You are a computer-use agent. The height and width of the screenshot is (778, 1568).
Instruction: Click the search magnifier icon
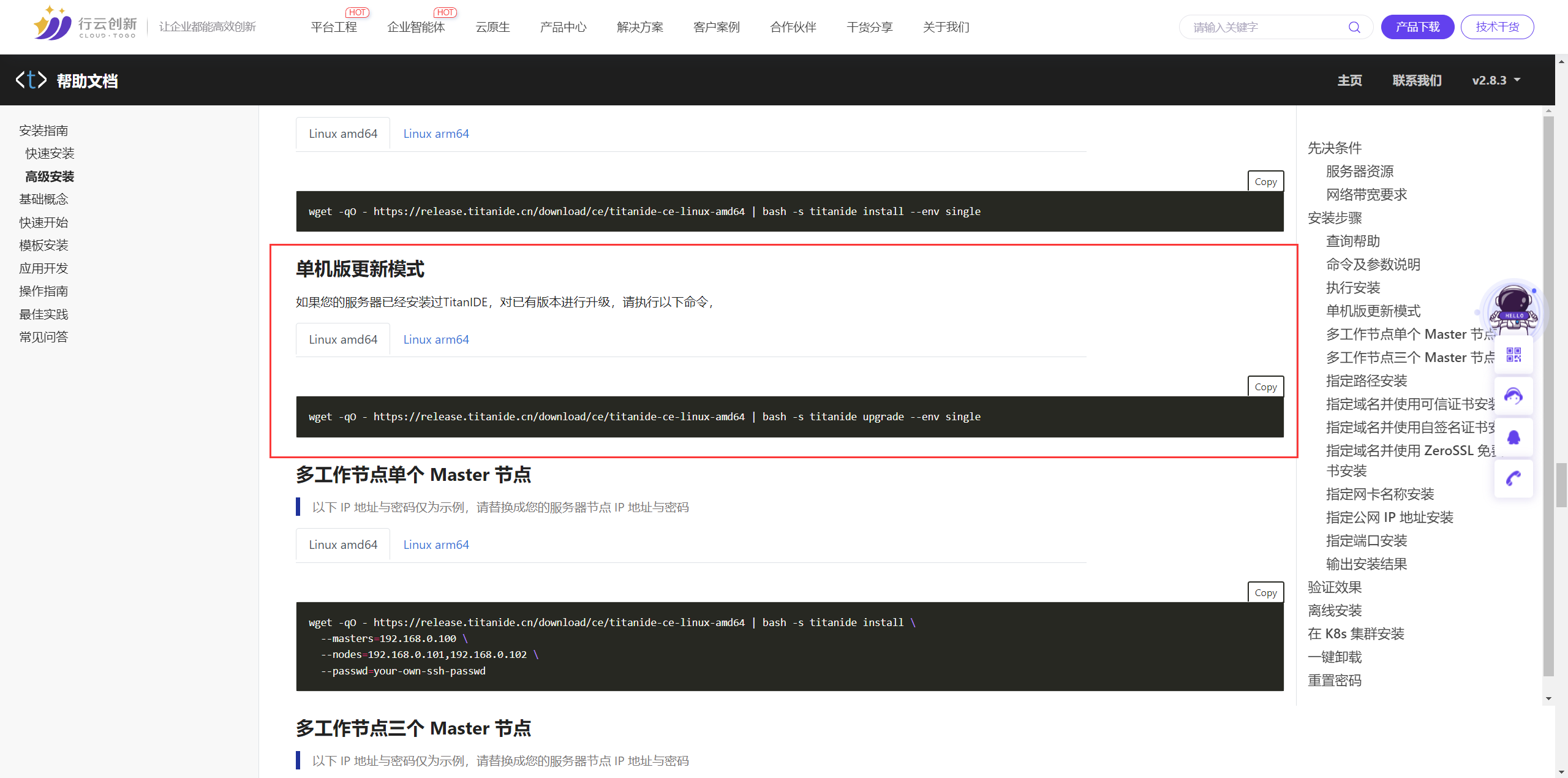(1354, 28)
